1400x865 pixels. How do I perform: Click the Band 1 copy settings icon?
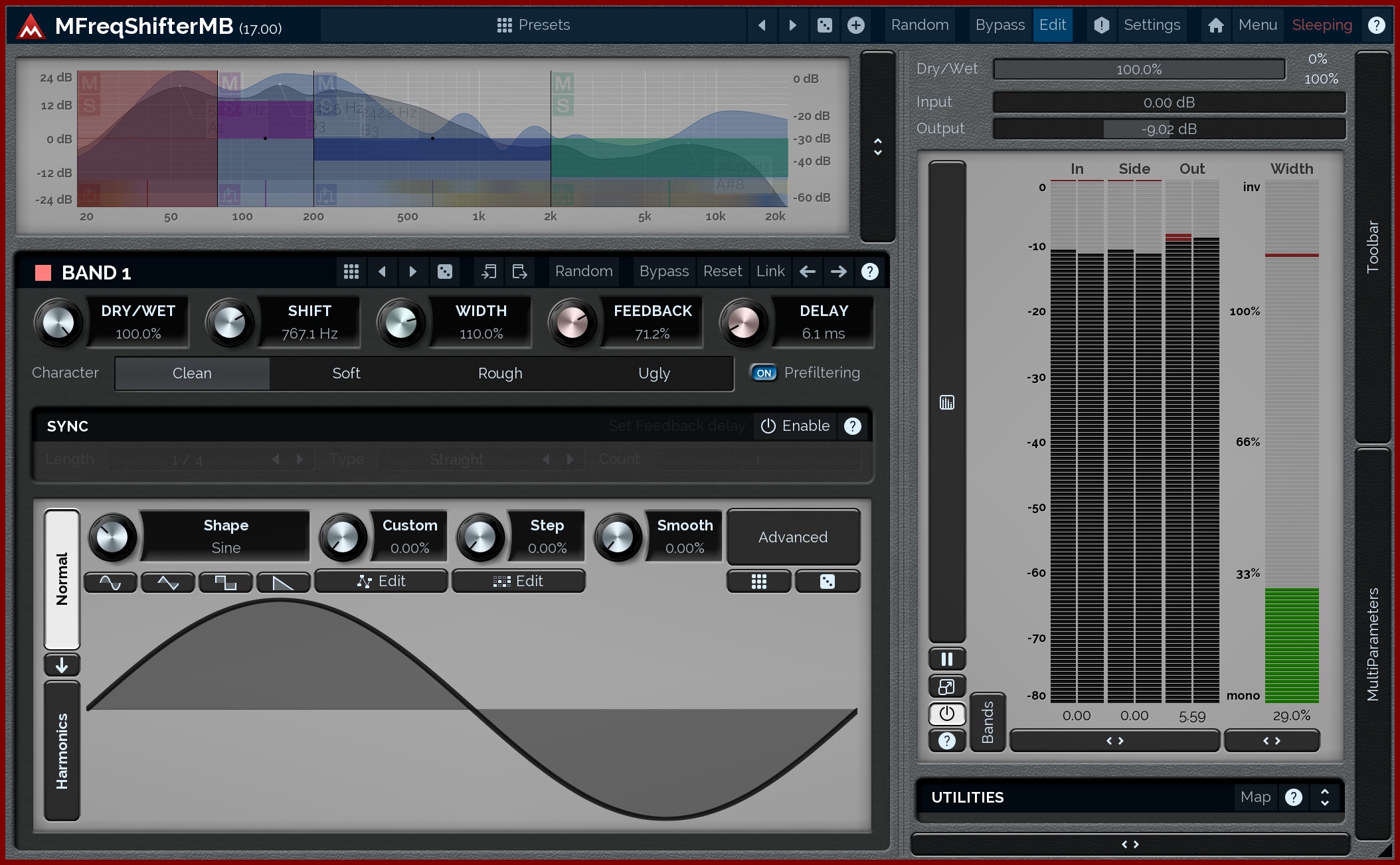(x=489, y=272)
